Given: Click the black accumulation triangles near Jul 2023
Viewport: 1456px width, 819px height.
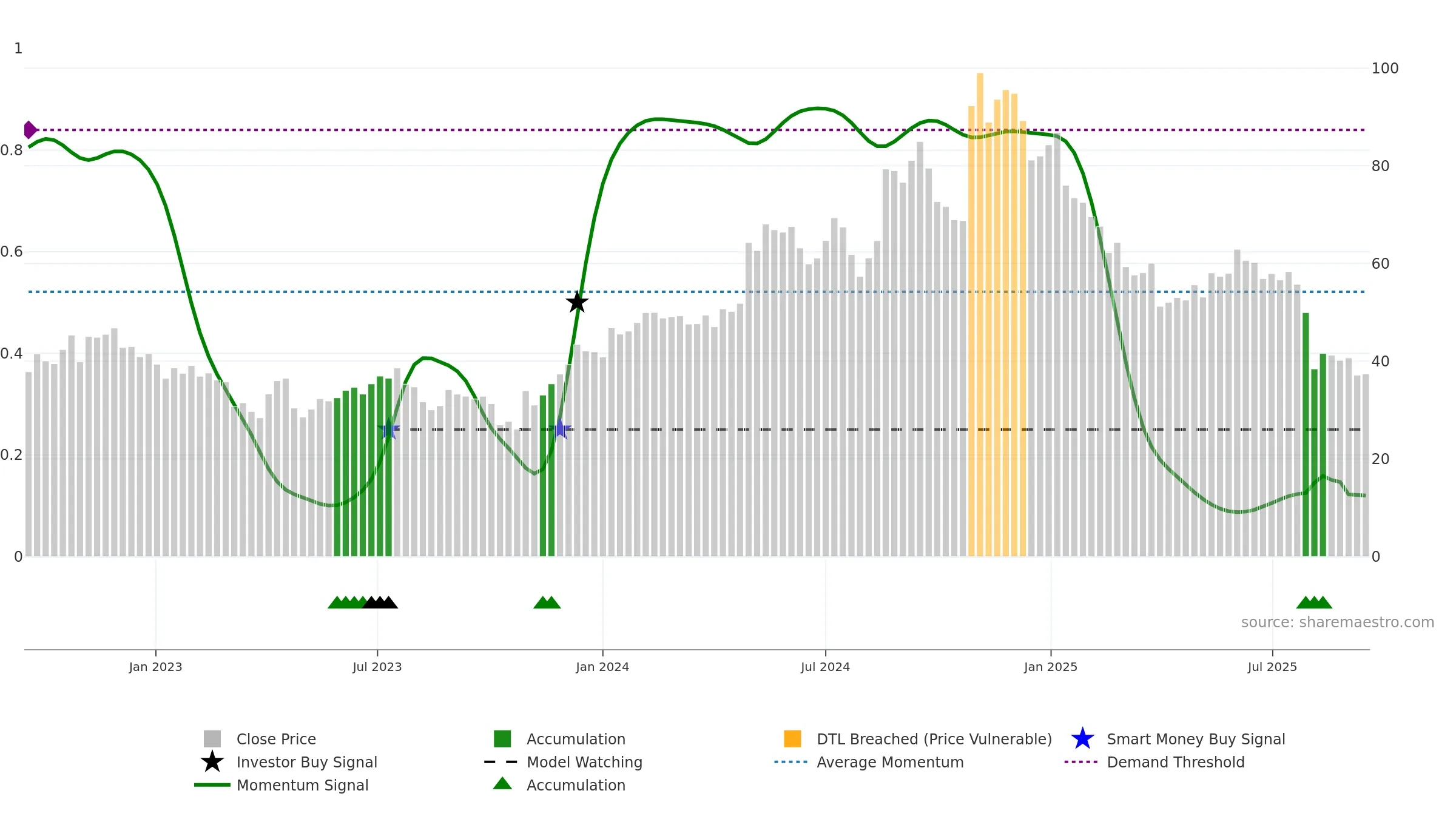Looking at the screenshot, I should pyautogui.click(x=380, y=602).
